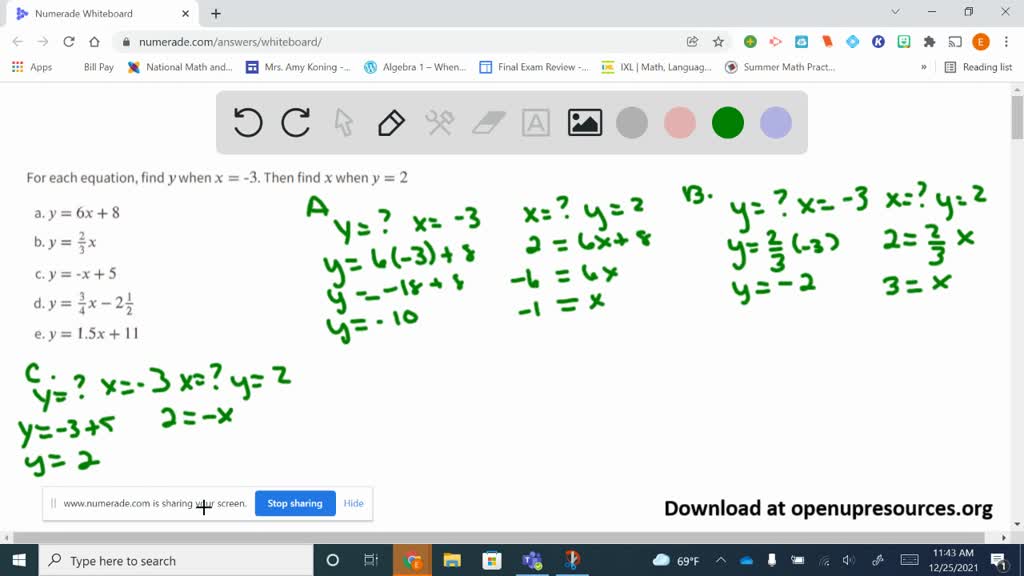Hide the screen sharing notification bar
The height and width of the screenshot is (576, 1024).
click(353, 503)
